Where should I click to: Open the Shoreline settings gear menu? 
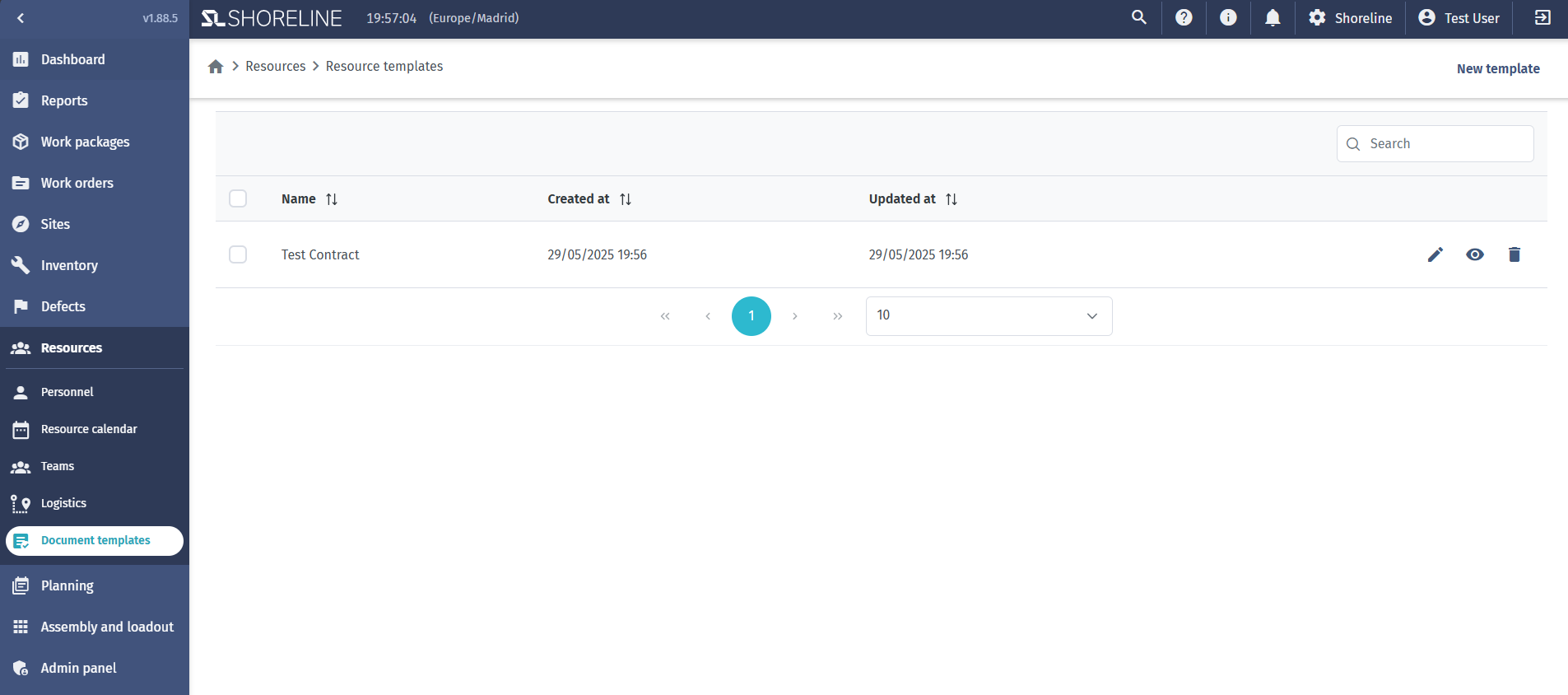point(1350,17)
